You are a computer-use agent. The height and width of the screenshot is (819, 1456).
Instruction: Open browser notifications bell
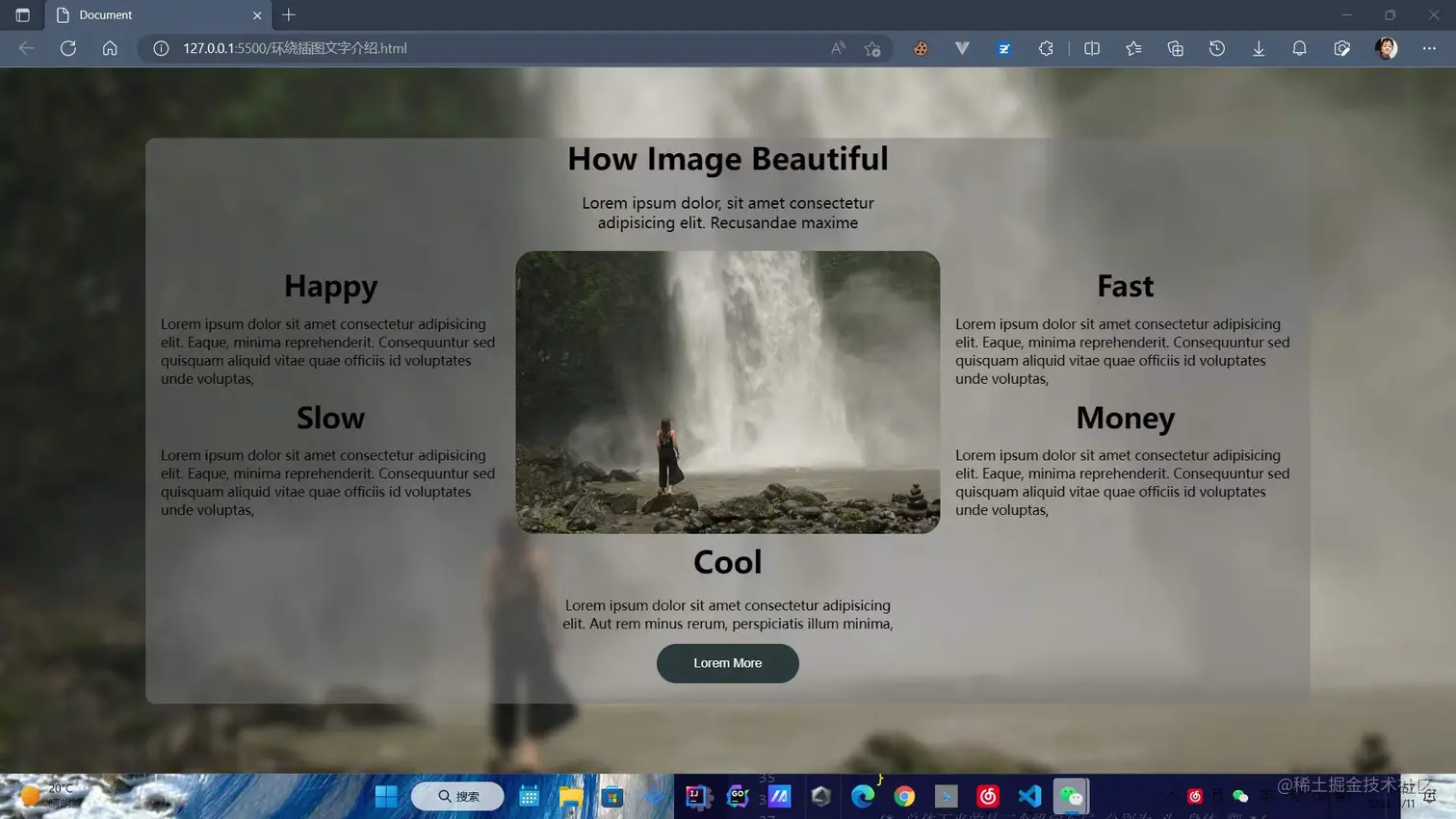pos(1300,48)
